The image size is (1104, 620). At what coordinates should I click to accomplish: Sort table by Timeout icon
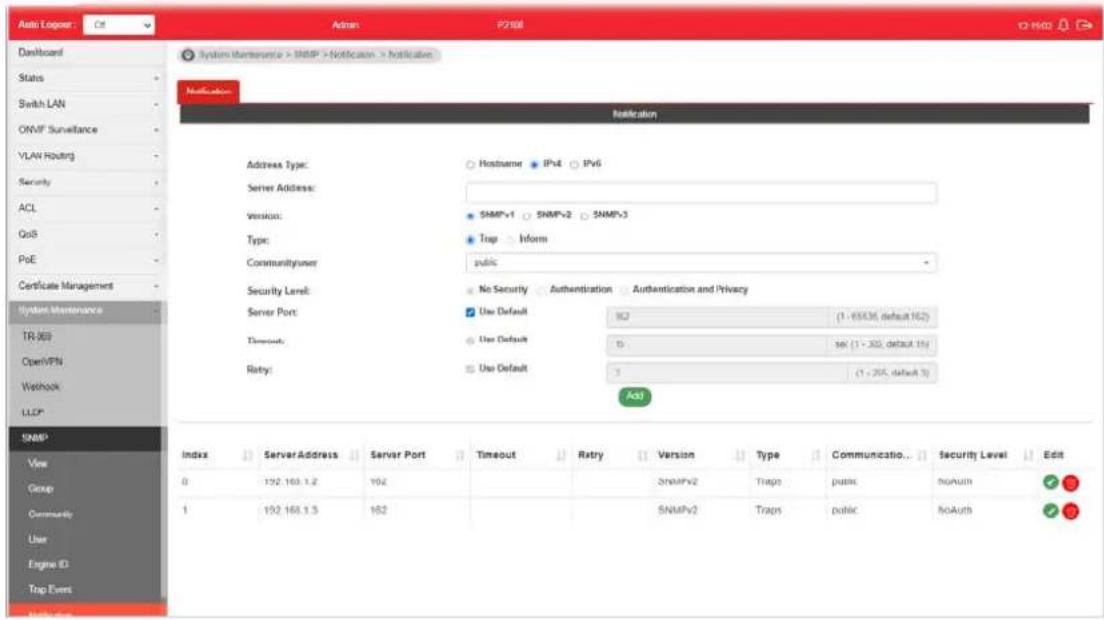pos(561,455)
